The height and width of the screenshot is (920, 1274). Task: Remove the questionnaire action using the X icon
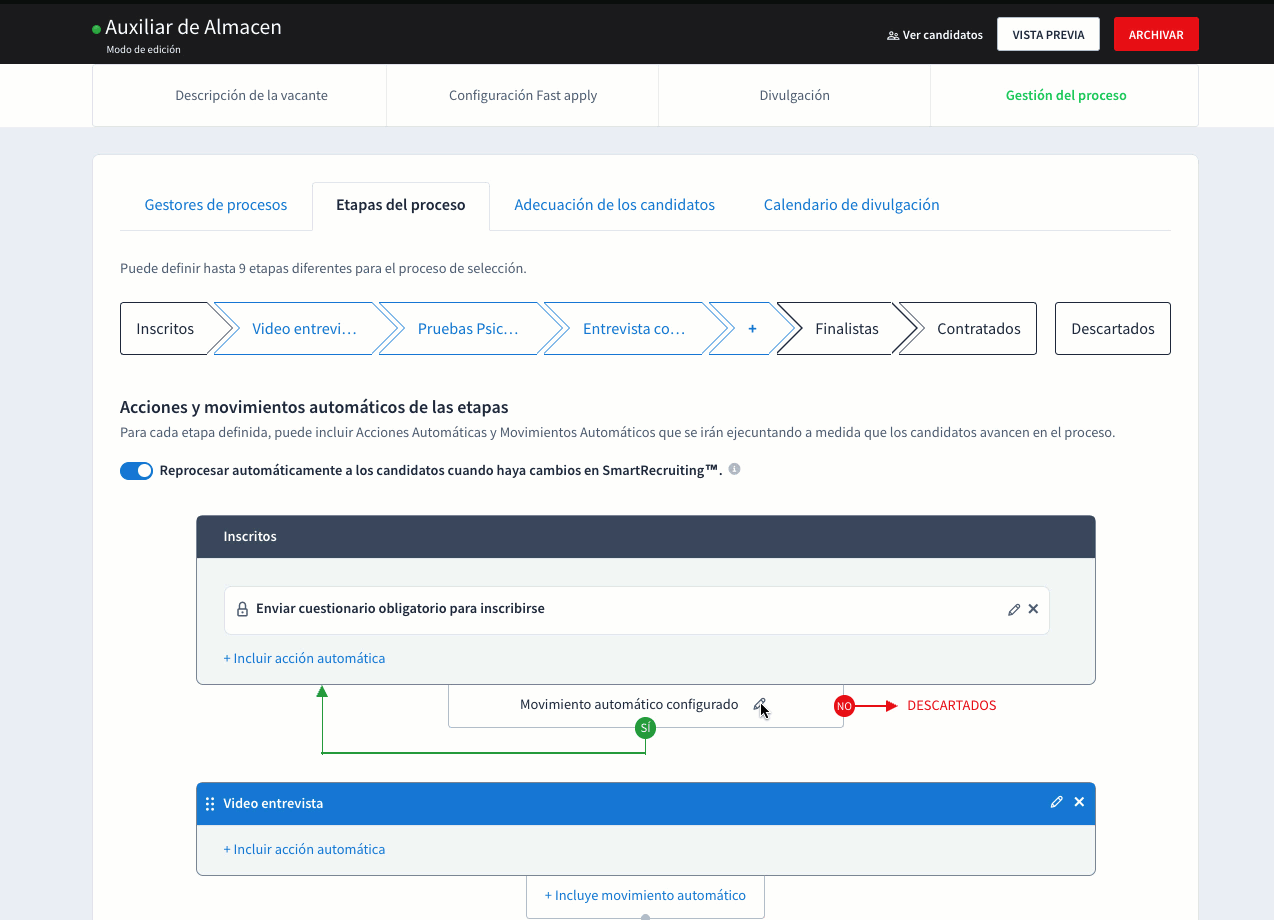[x=1033, y=608]
